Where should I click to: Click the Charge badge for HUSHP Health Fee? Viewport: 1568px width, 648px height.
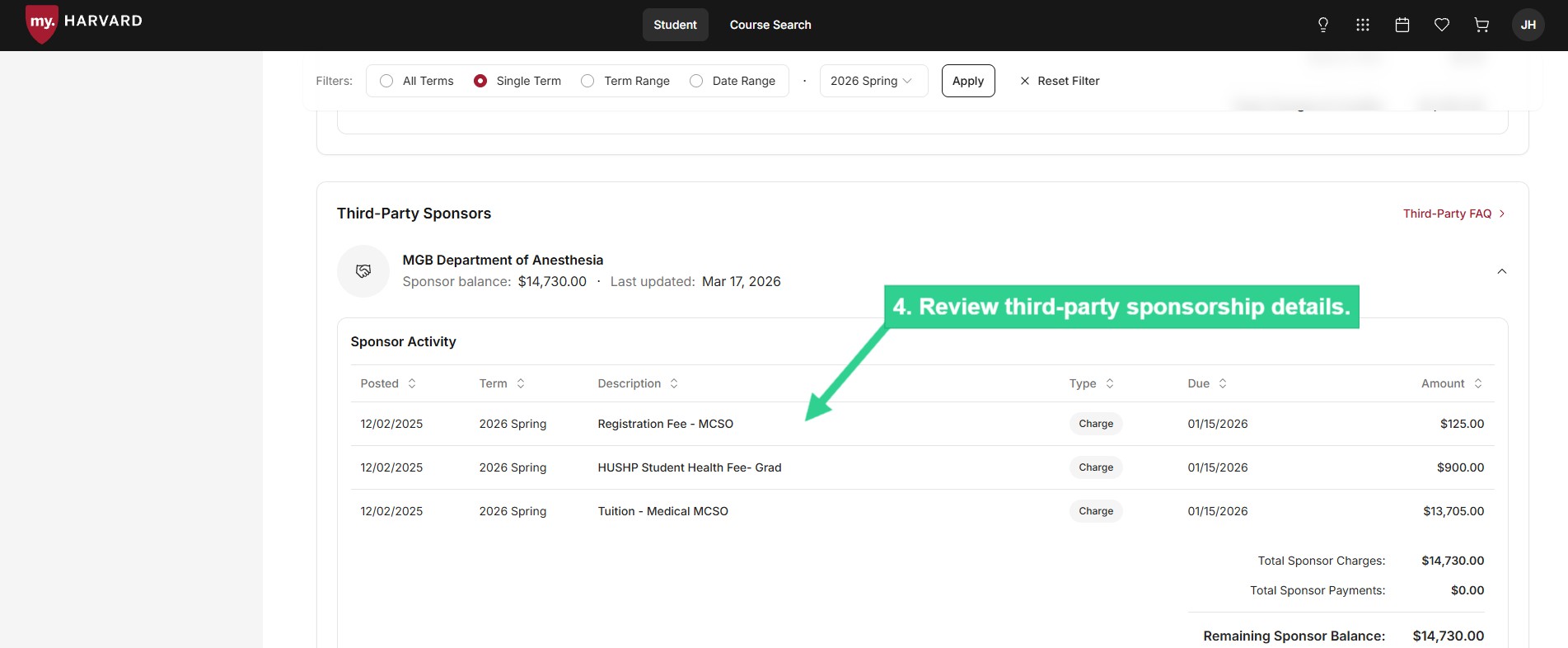click(1096, 467)
